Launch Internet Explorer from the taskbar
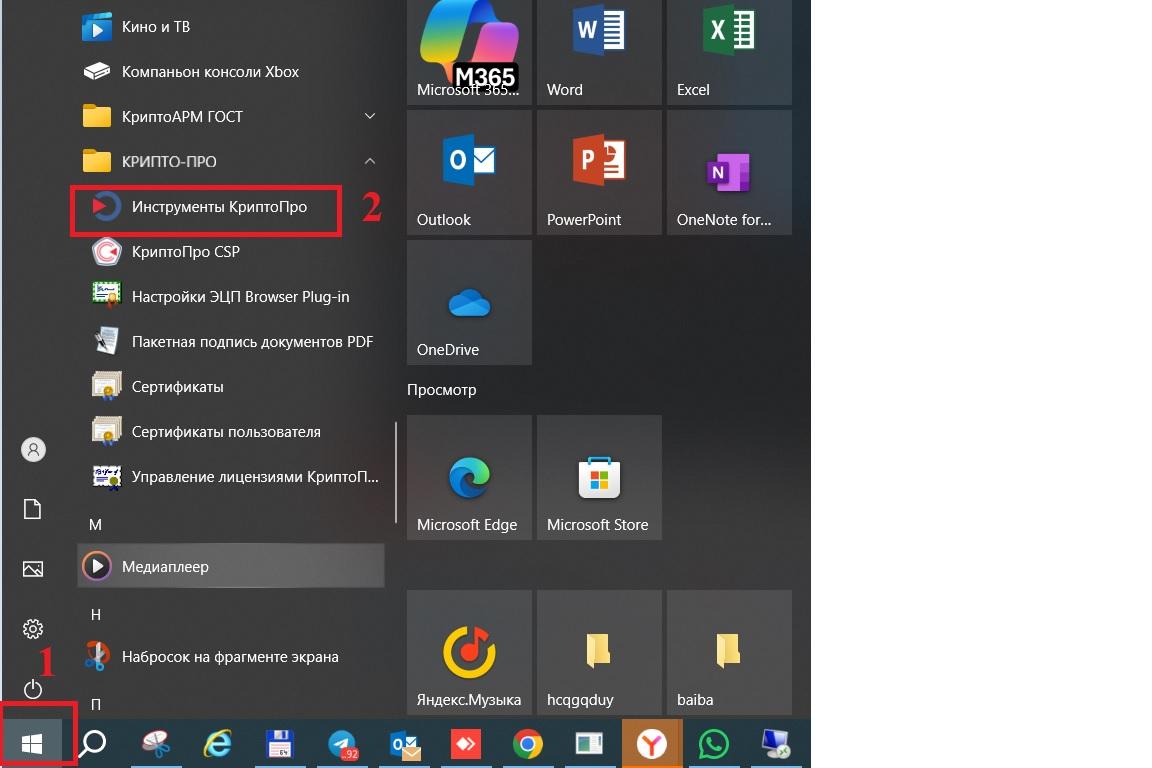The width and height of the screenshot is (1152, 768). [217, 744]
